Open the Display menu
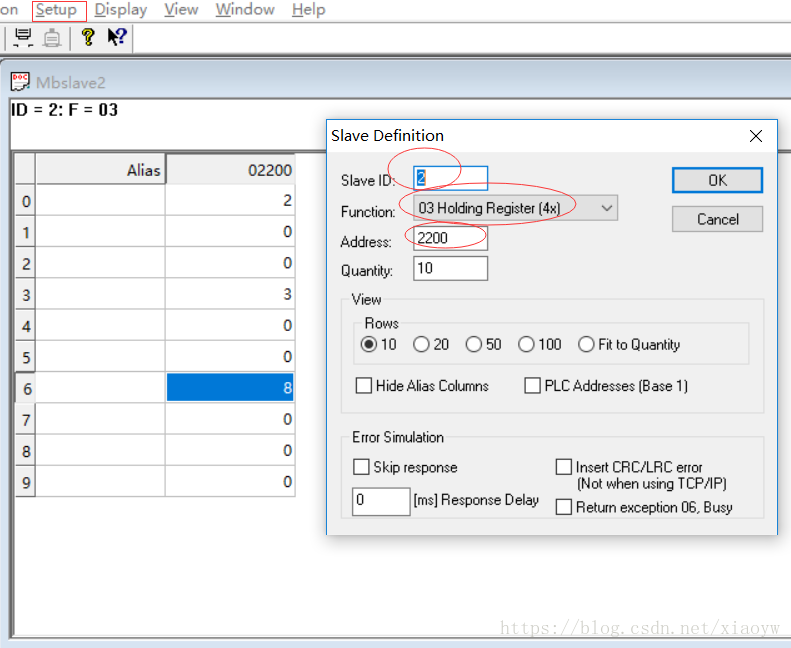The image size is (791, 648). [x=121, y=10]
